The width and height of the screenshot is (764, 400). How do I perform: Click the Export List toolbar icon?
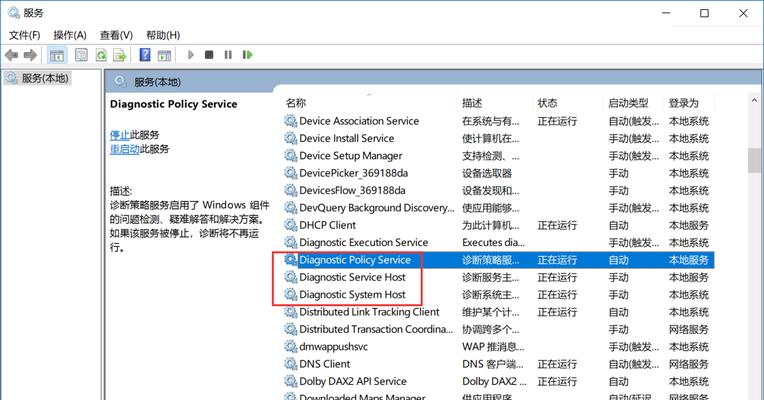[119, 55]
